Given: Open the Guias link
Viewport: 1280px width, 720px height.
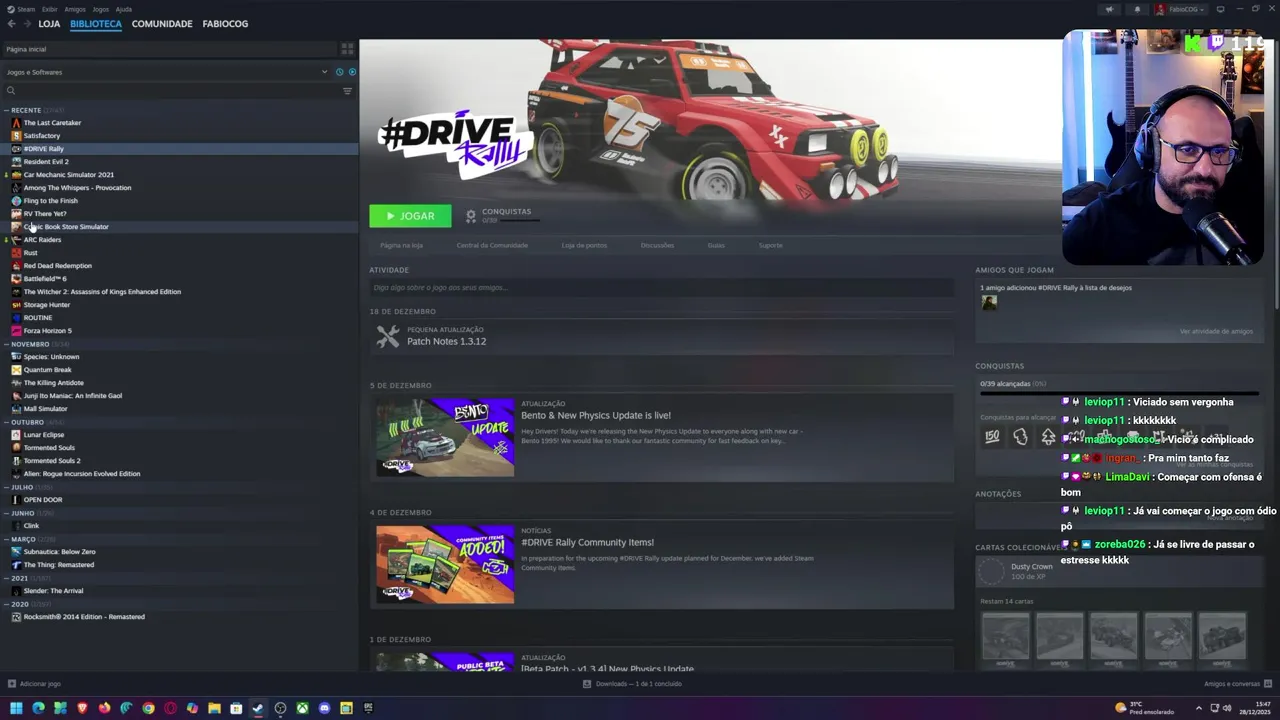Looking at the screenshot, I should click(x=716, y=245).
